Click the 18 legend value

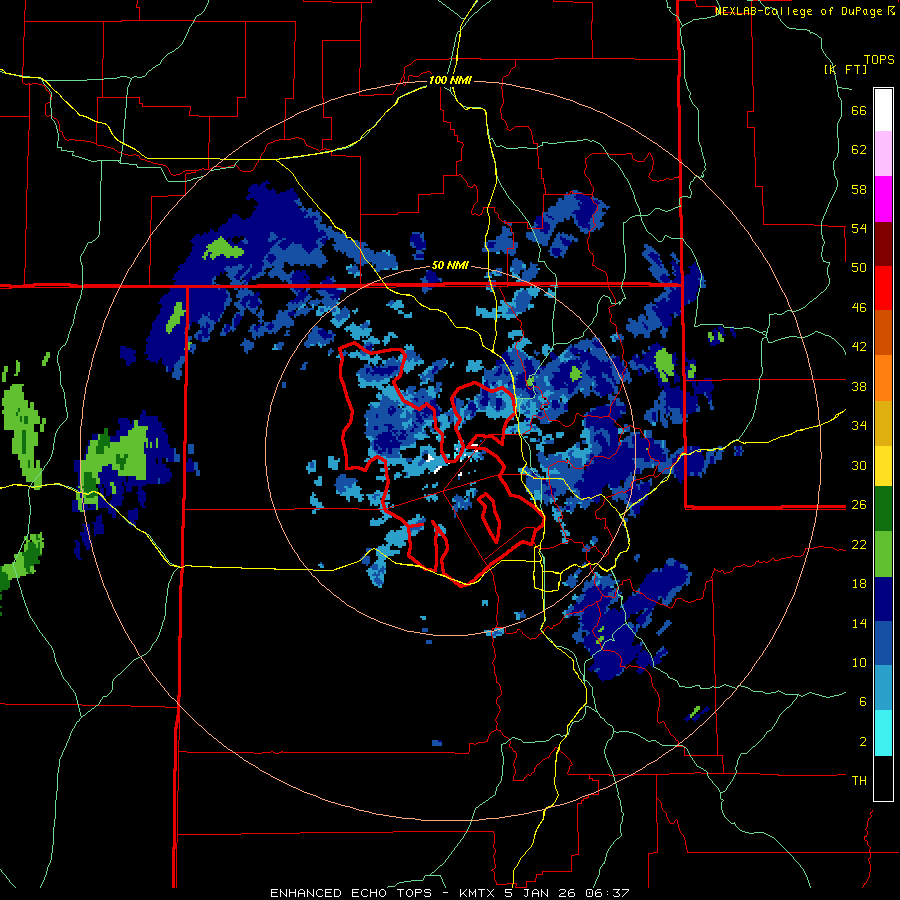pos(859,584)
